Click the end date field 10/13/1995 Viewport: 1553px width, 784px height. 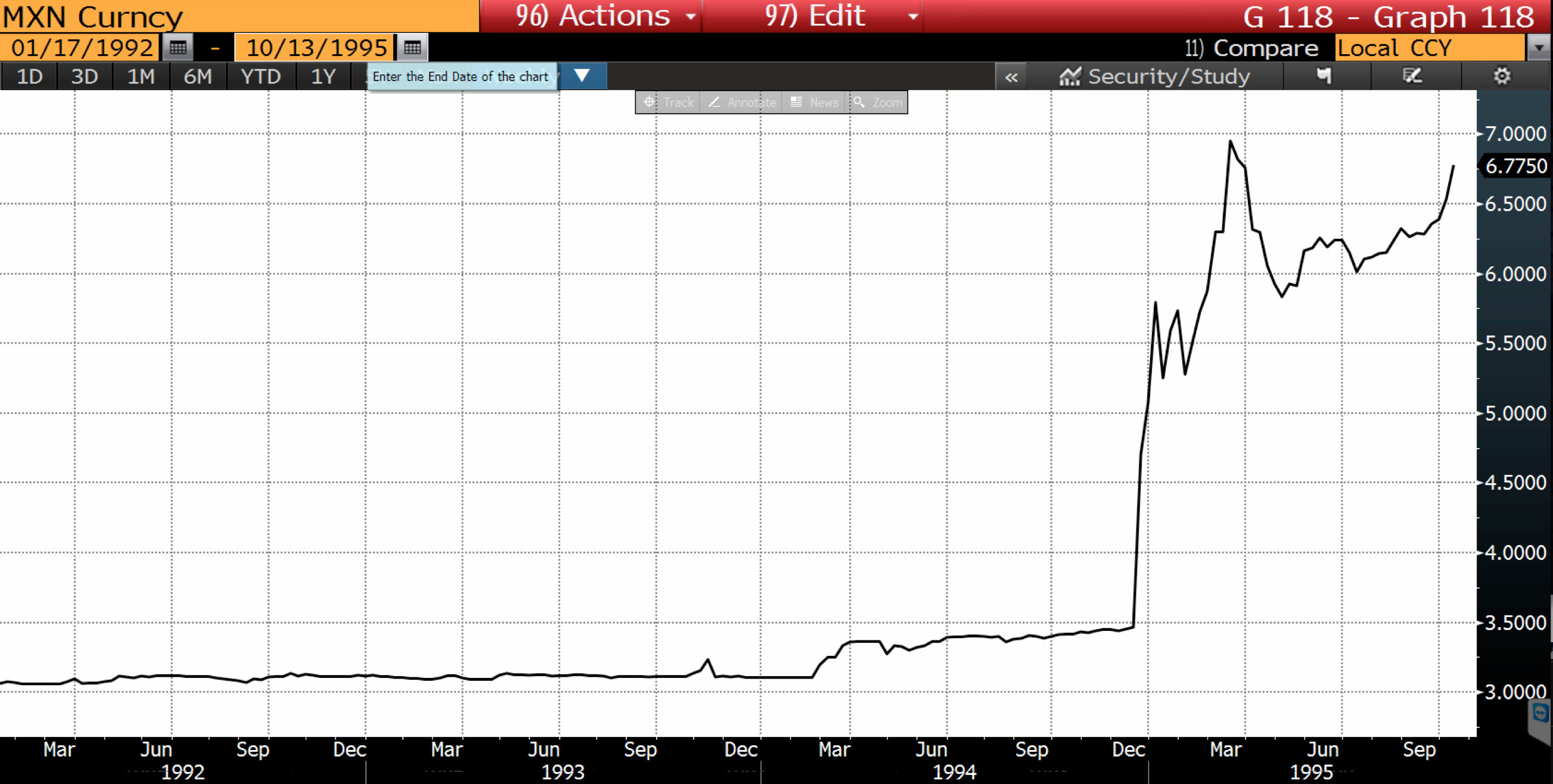315,48
